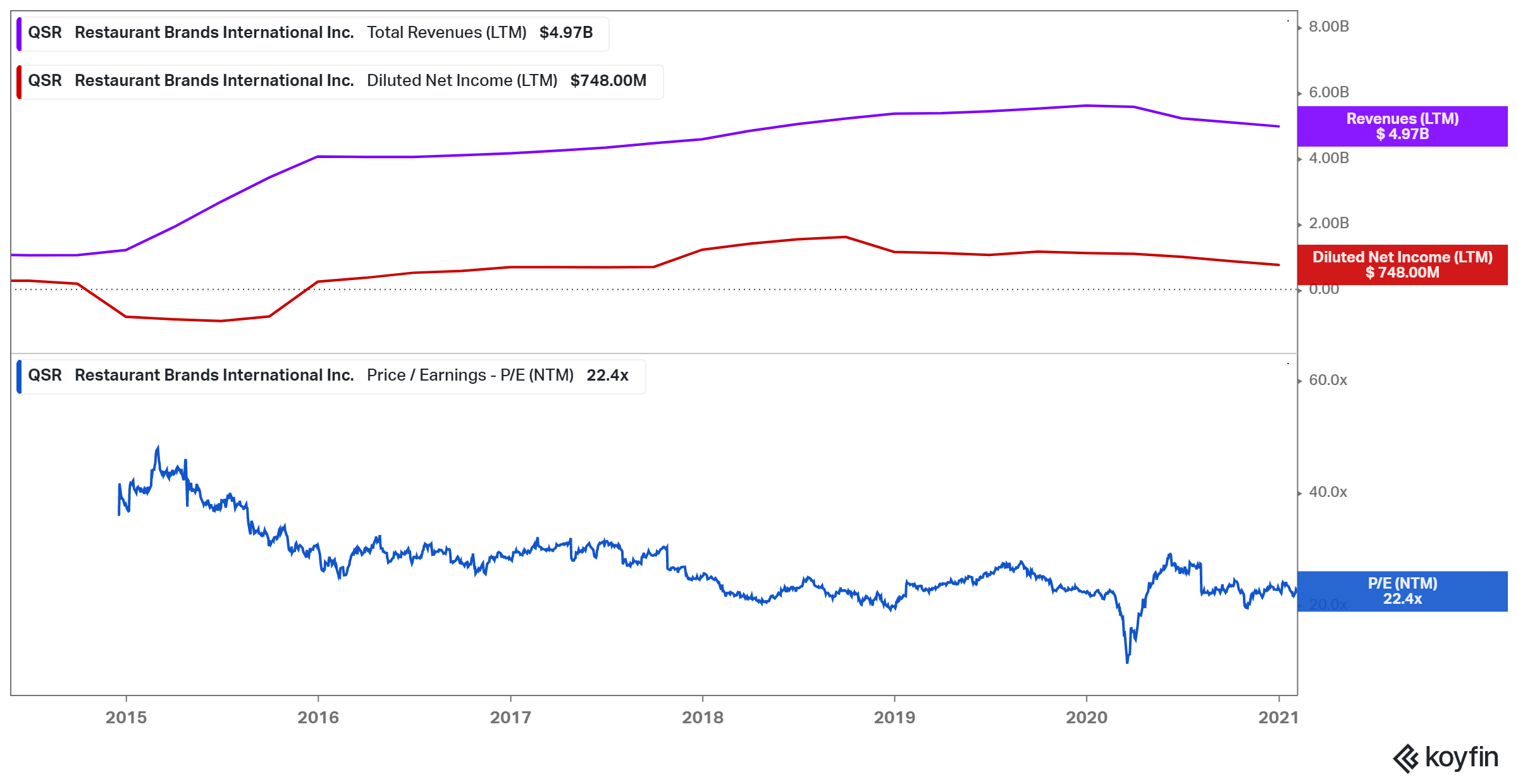Click the blue P/E legend swatch

point(19,376)
